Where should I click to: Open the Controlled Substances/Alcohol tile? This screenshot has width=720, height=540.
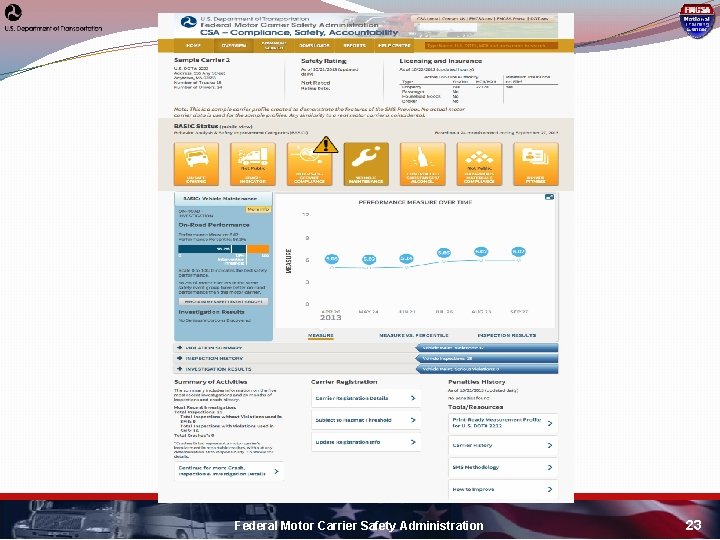click(x=422, y=164)
